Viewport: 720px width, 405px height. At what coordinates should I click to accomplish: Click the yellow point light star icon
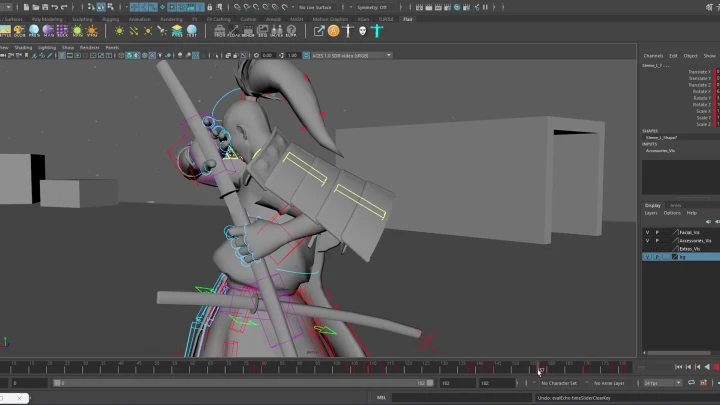click(x=148, y=31)
